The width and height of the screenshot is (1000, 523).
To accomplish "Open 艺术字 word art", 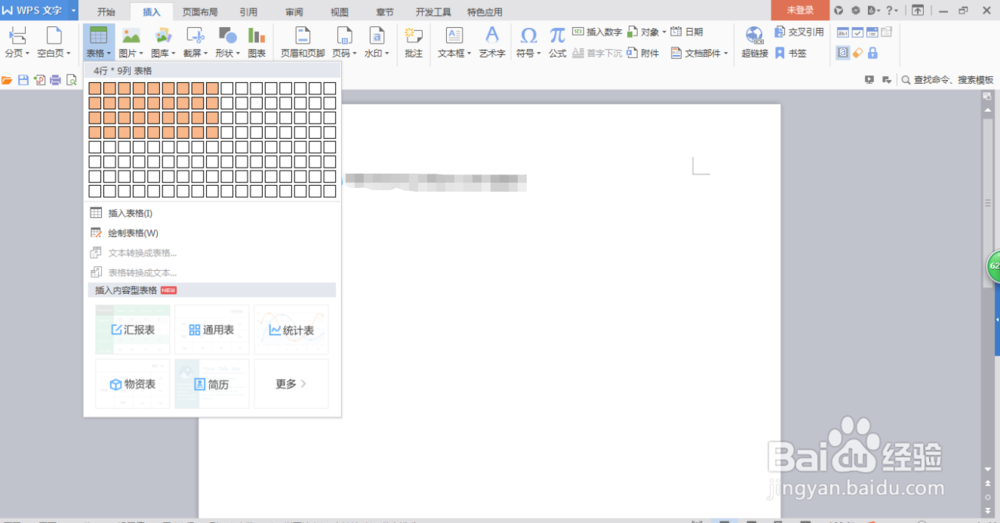I will pyautogui.click(x=492, y=42).
